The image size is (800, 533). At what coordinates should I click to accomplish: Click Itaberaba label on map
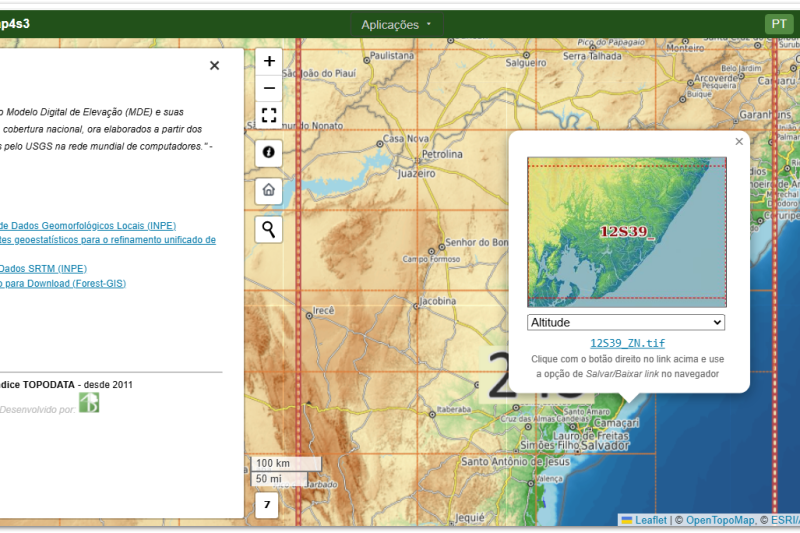[x=454, y=409]
